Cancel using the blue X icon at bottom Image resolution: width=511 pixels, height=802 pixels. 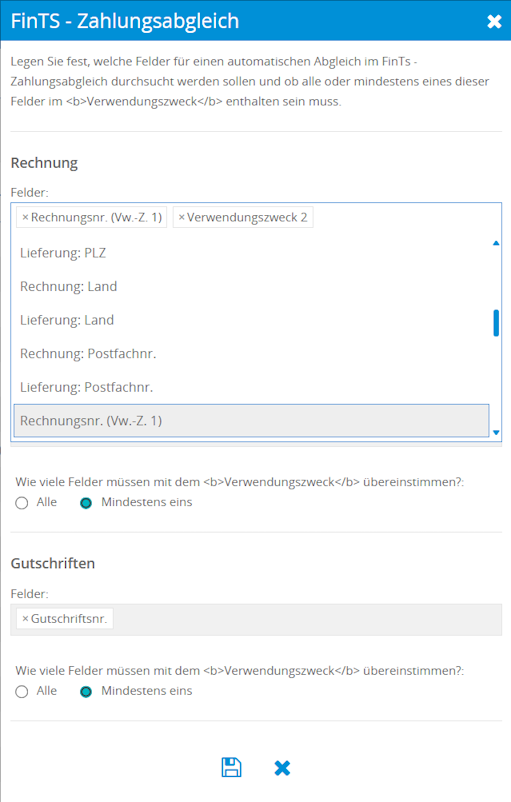pyautogui.click(x=282, y=768)
